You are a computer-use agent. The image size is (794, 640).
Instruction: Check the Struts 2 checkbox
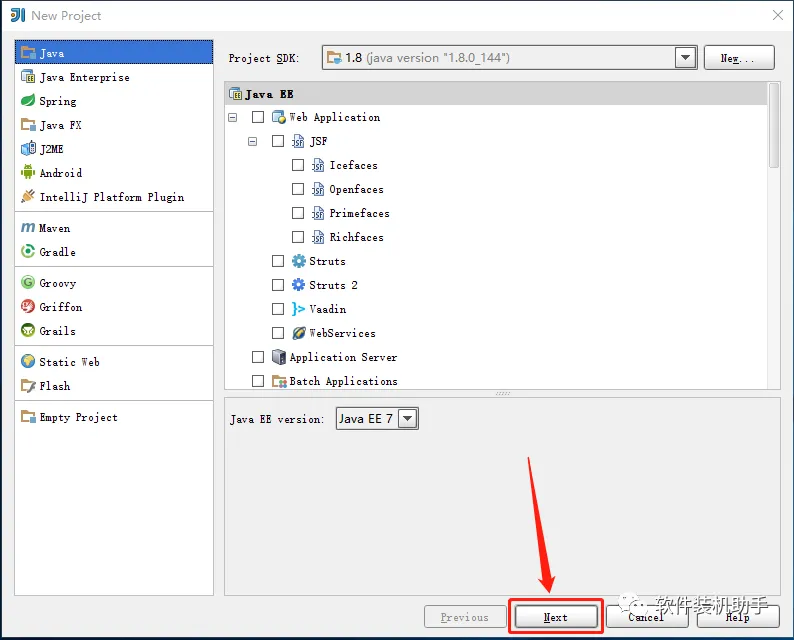click(x=278, y=285)
